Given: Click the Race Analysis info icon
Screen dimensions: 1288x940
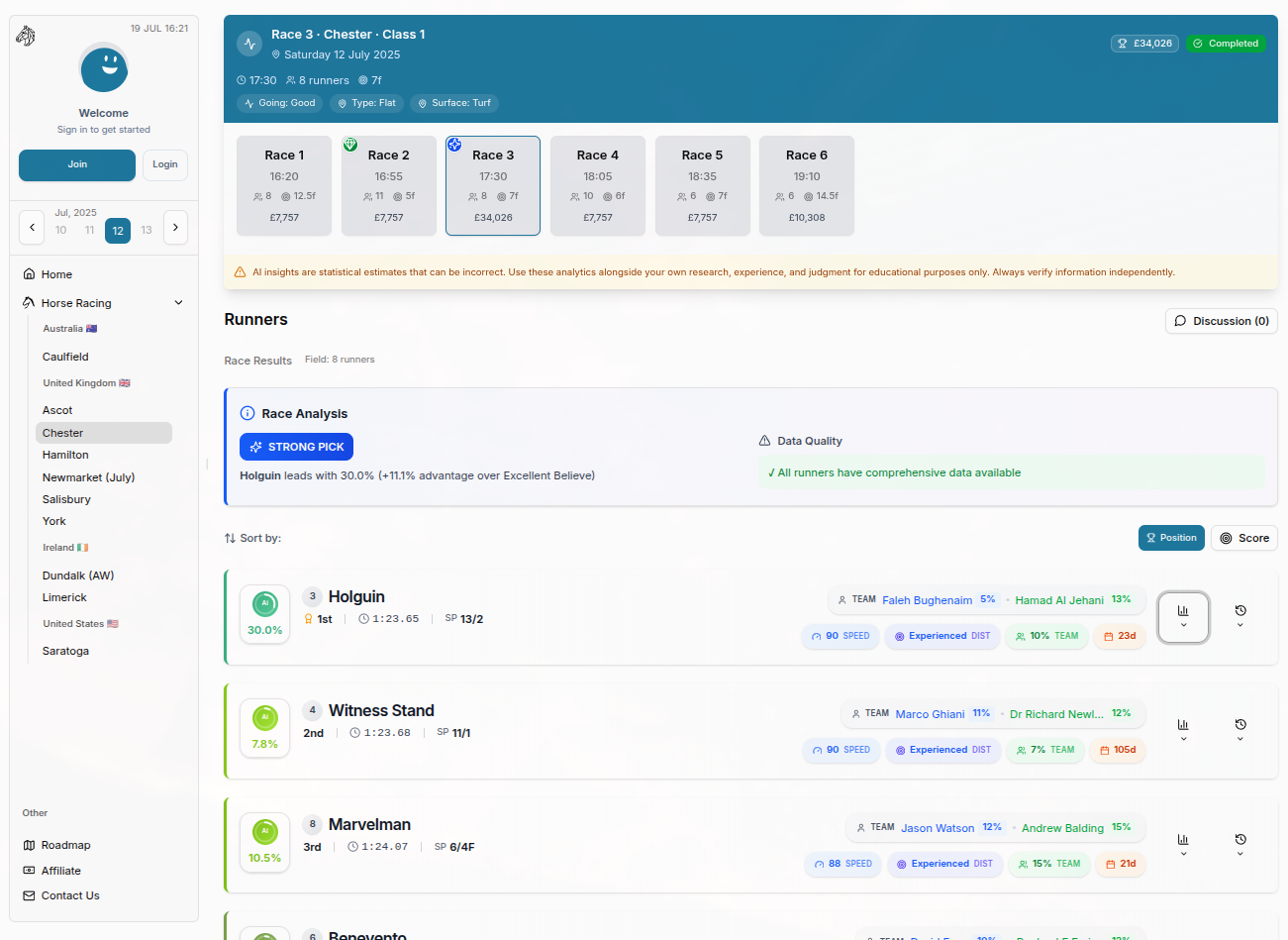Looking at the screenshot, I should 248,413.
